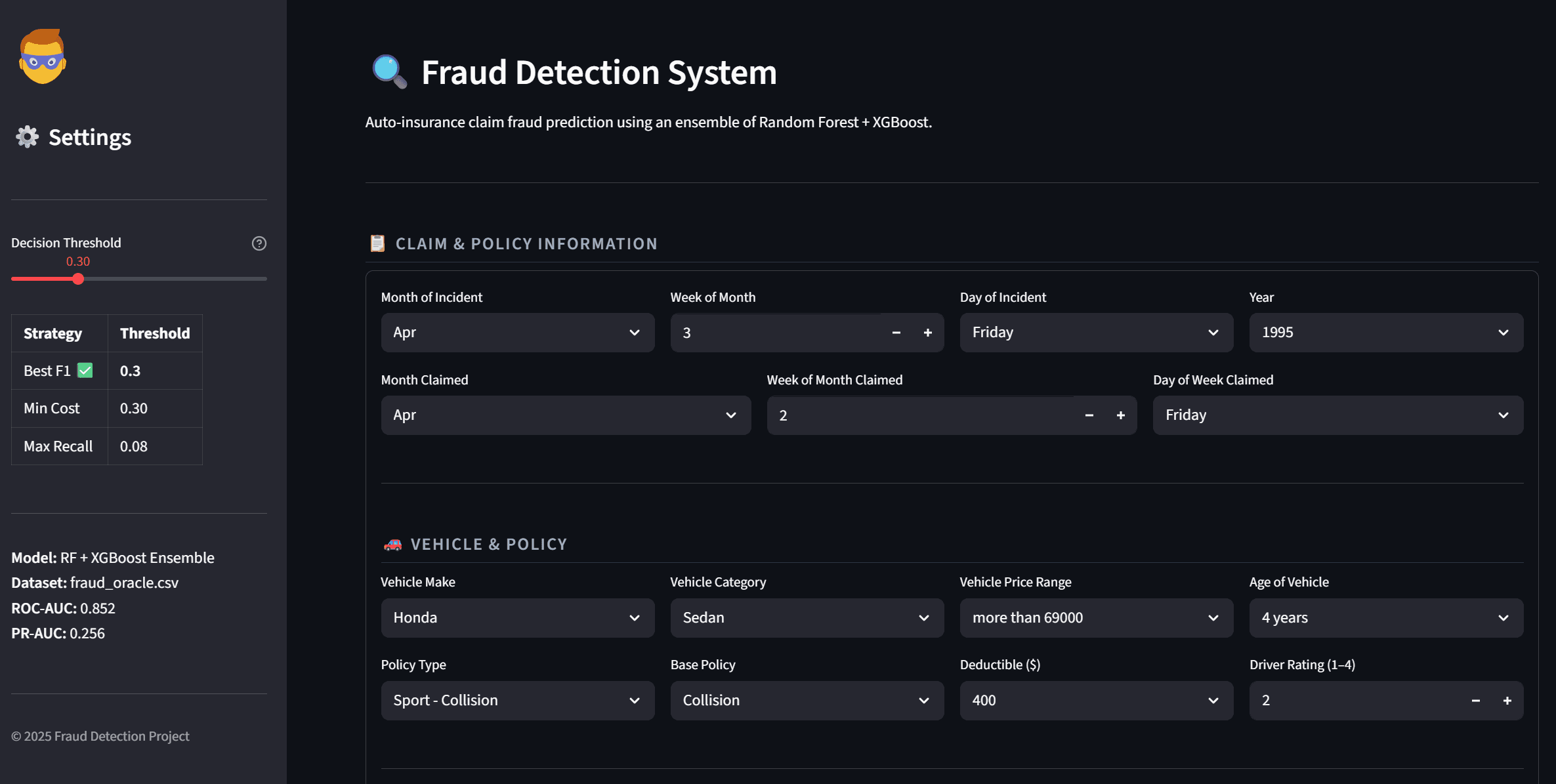Click the PR-AUC: 0.256 text
This screenshot has height=784, width=1556.
(58, 633)
